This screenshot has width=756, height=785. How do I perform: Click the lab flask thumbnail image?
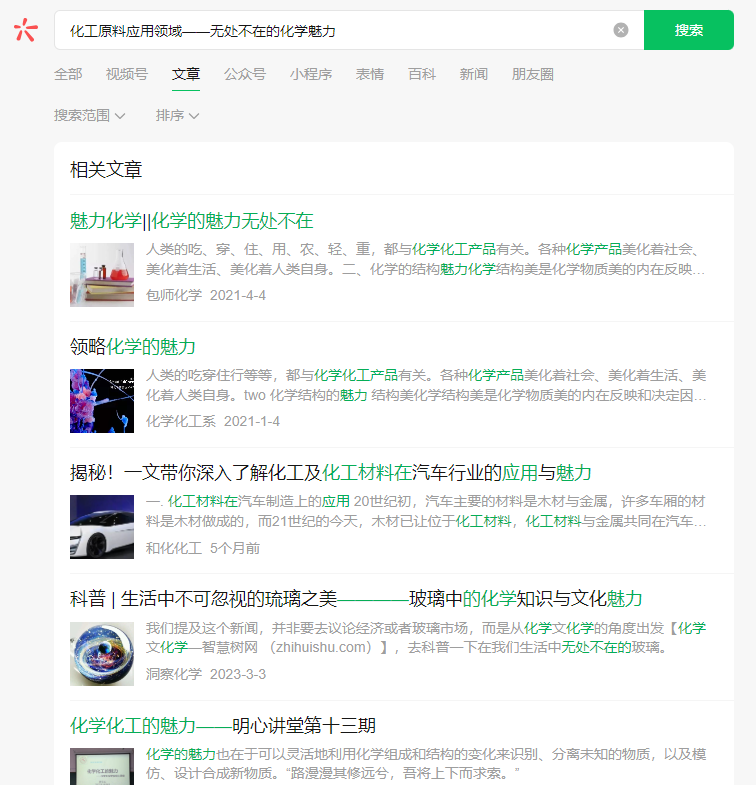pos(102,275)
